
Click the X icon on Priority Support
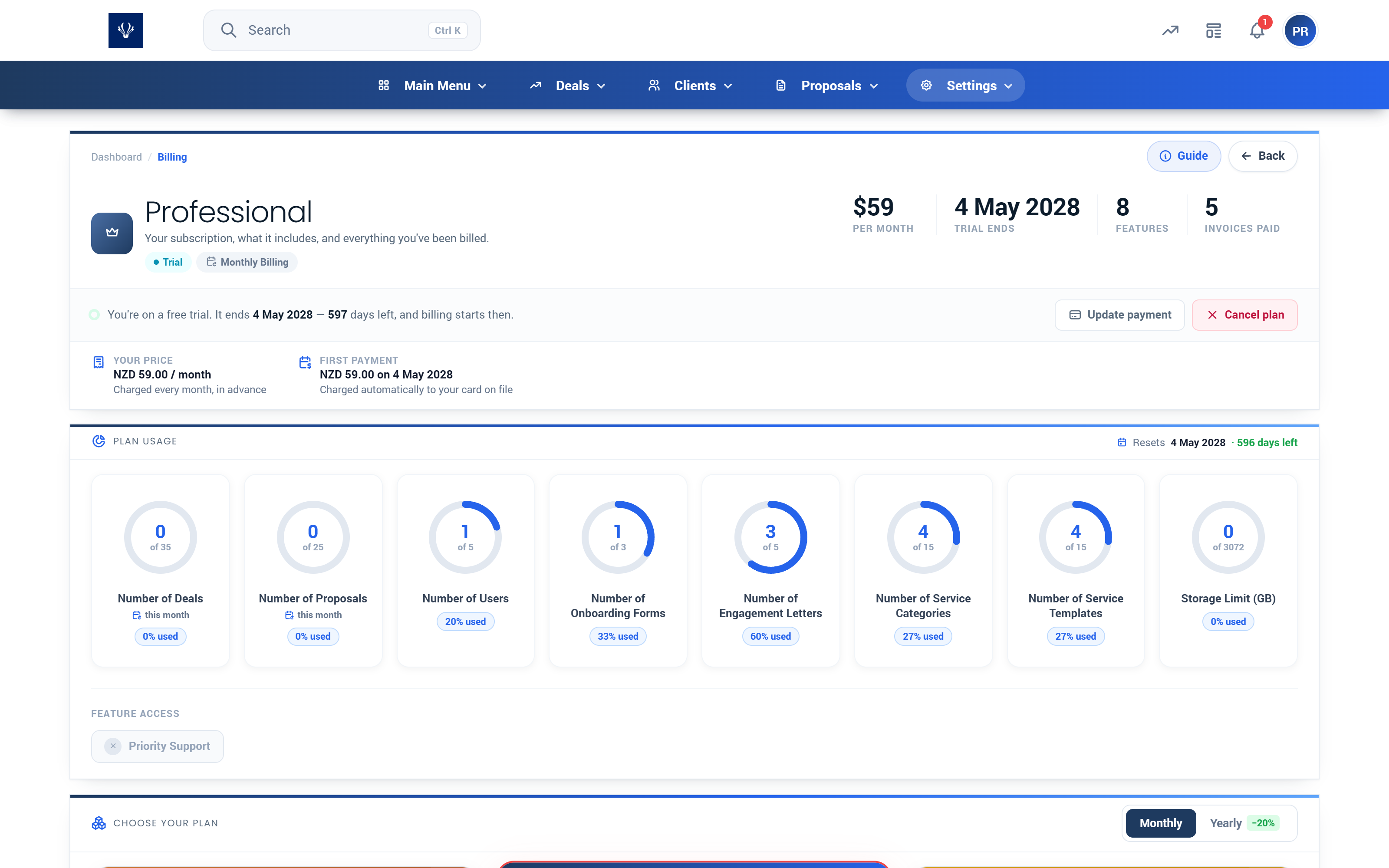pos(113,746)
